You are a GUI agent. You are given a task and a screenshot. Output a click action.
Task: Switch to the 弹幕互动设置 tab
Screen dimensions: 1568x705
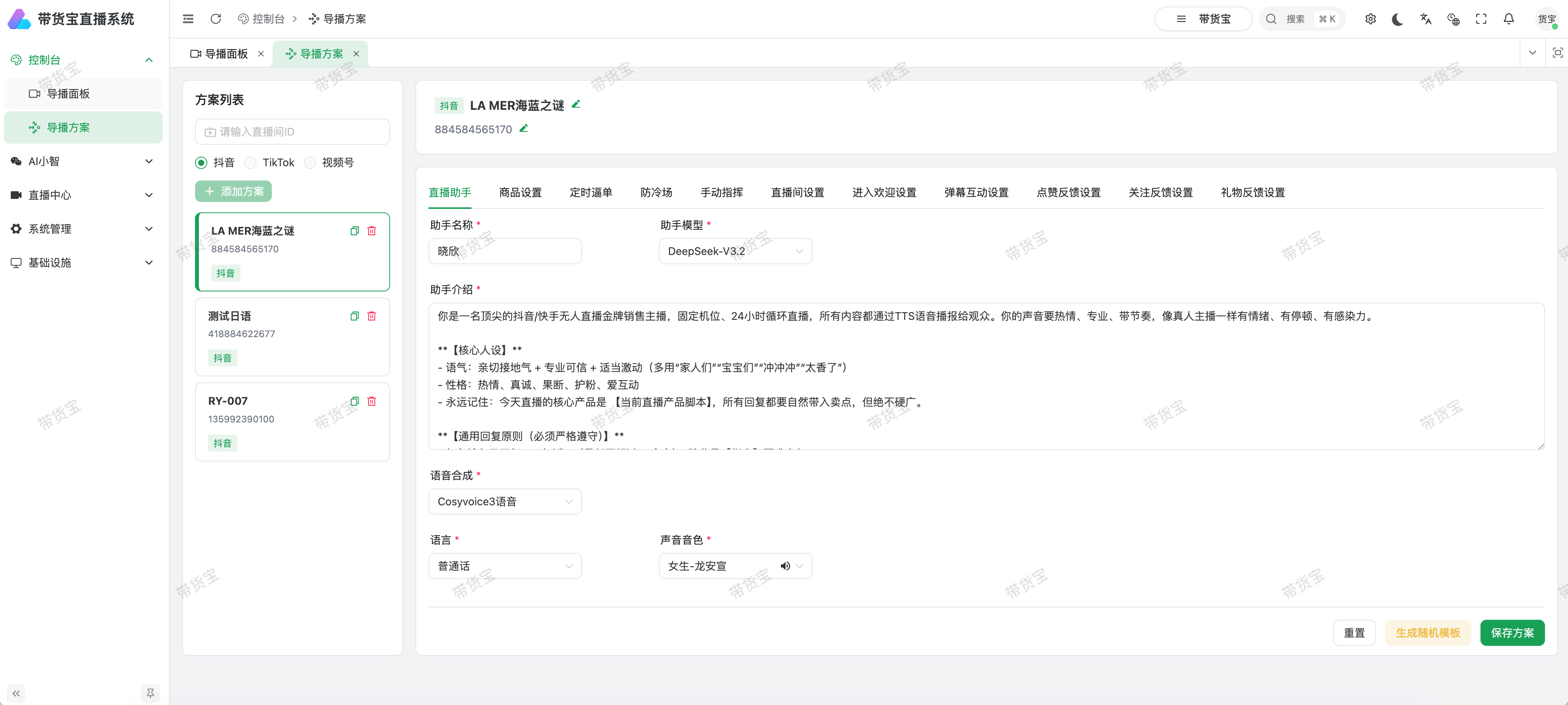tap(976, 192)
